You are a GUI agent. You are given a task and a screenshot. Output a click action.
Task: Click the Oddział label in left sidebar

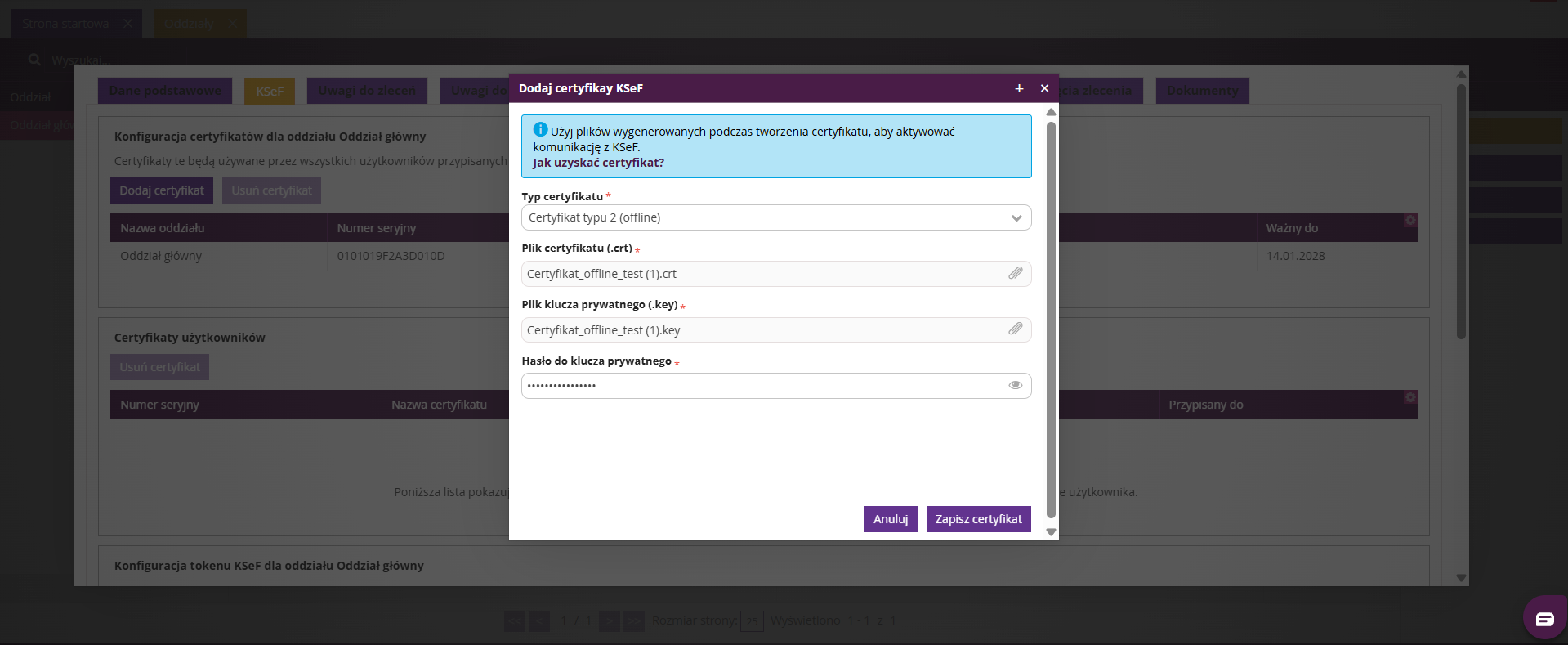tap(30, 97)
